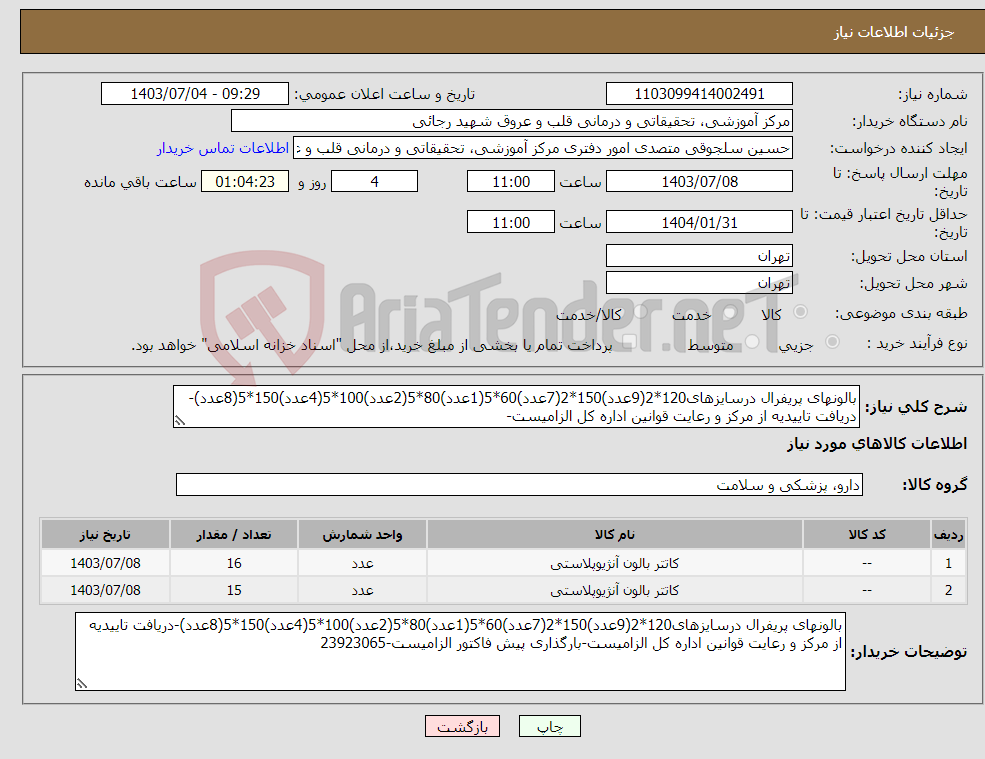The height and width of the screenshot is (759, 985).
Task: Select the جزیی purchase type radio
Action: (832, 342)
